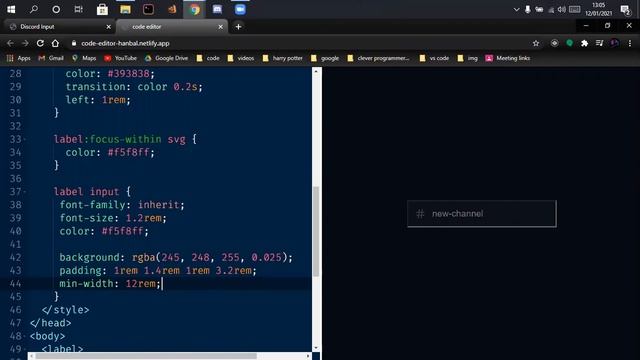
Task: Open Zoom from the taskbar
Action: point(240,9)
